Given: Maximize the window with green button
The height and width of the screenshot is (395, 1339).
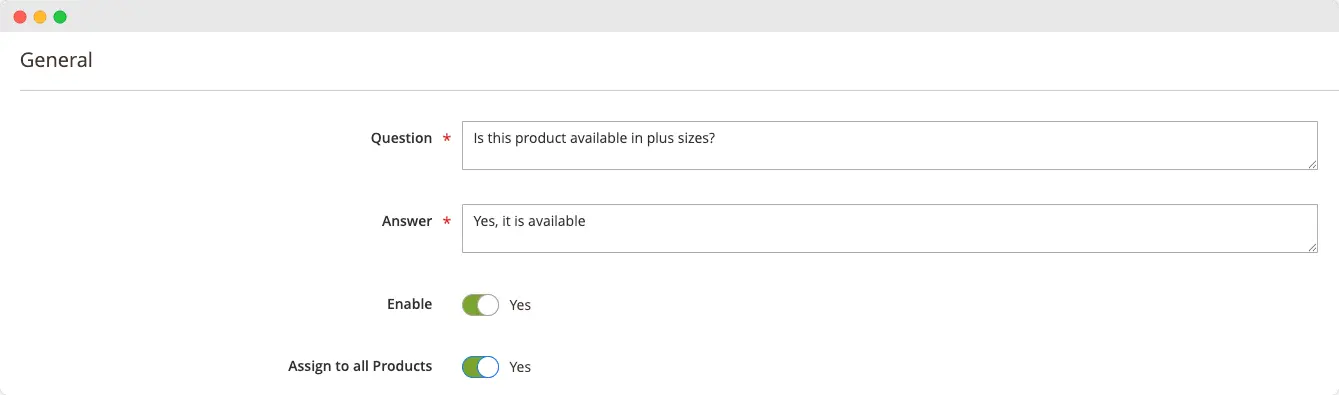Looking at the screenshot, I should coord(60,17).
